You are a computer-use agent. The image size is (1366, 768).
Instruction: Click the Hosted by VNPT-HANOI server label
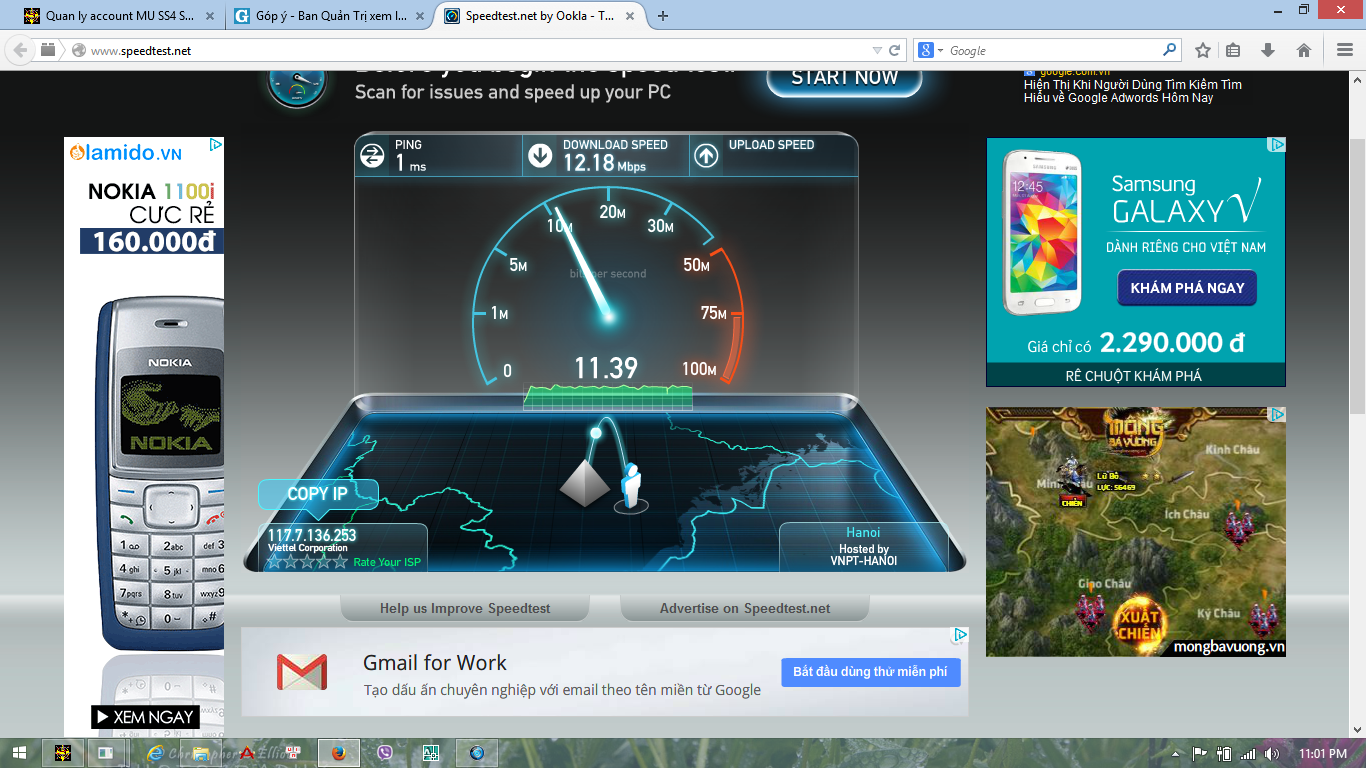[864, 555]
